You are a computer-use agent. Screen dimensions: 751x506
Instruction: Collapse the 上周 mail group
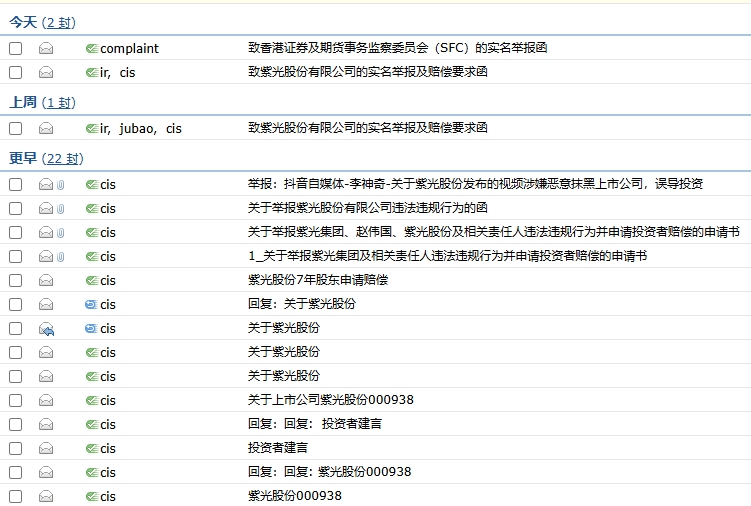23,102
